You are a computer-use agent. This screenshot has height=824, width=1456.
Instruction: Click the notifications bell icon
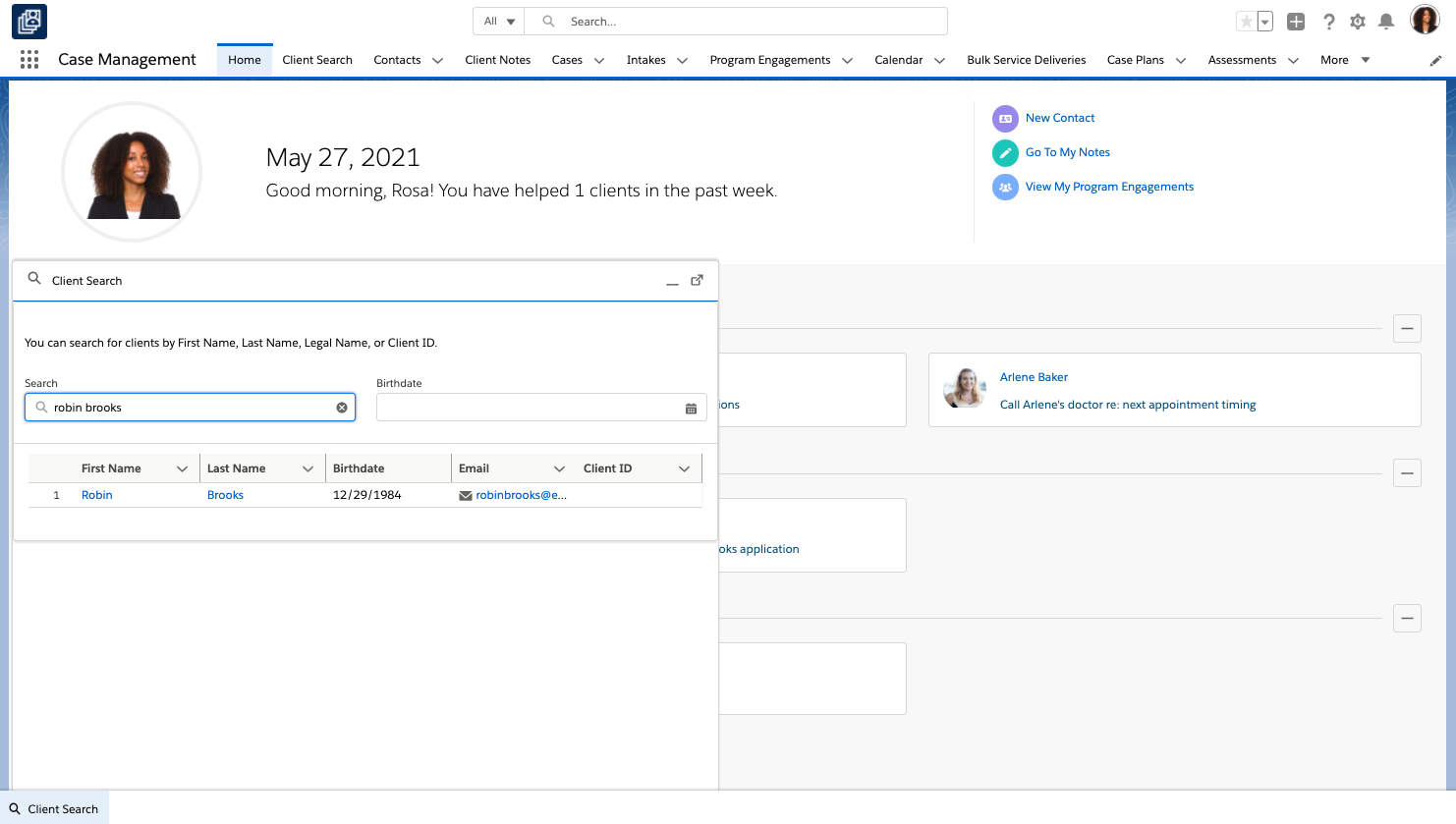coord(1386,22)
